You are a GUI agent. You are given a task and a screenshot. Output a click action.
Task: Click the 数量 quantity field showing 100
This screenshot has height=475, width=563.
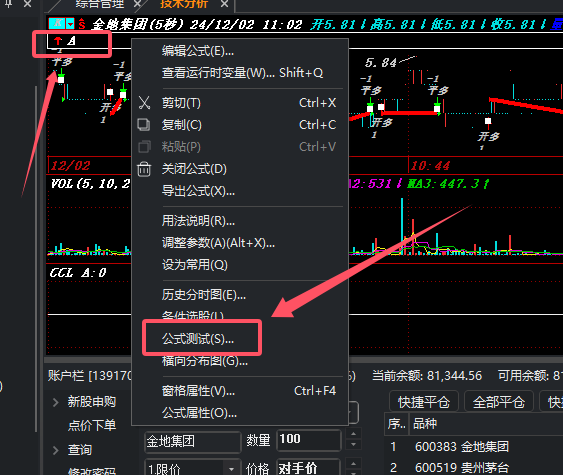308,440
